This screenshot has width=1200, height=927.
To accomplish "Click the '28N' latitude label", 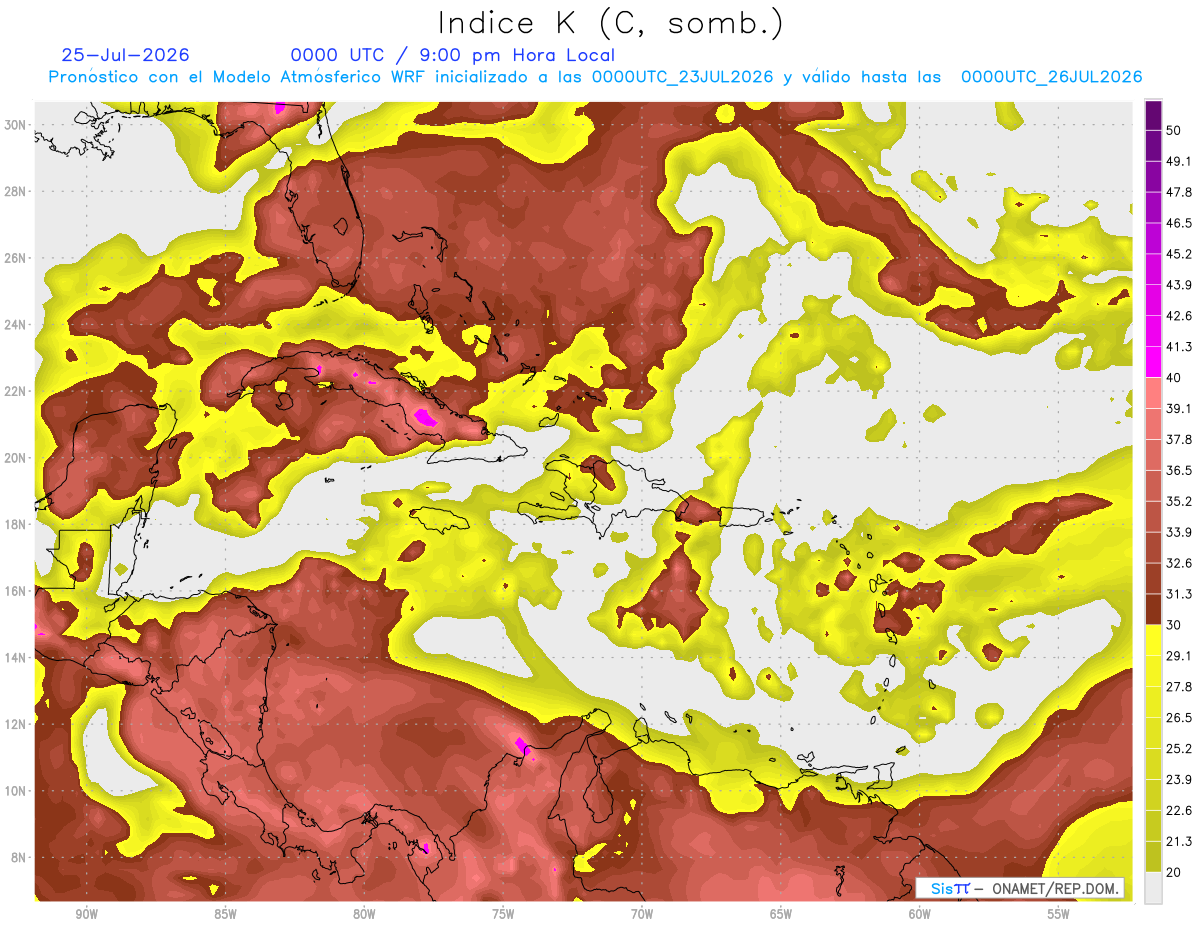I will (x=17, y=191).
